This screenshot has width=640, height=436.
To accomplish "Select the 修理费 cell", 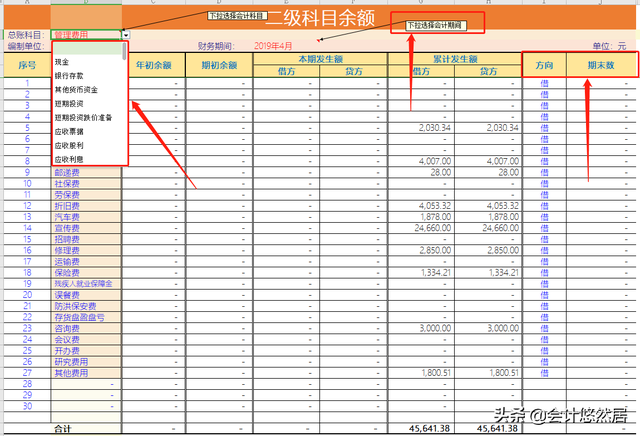I will point(86,251).
